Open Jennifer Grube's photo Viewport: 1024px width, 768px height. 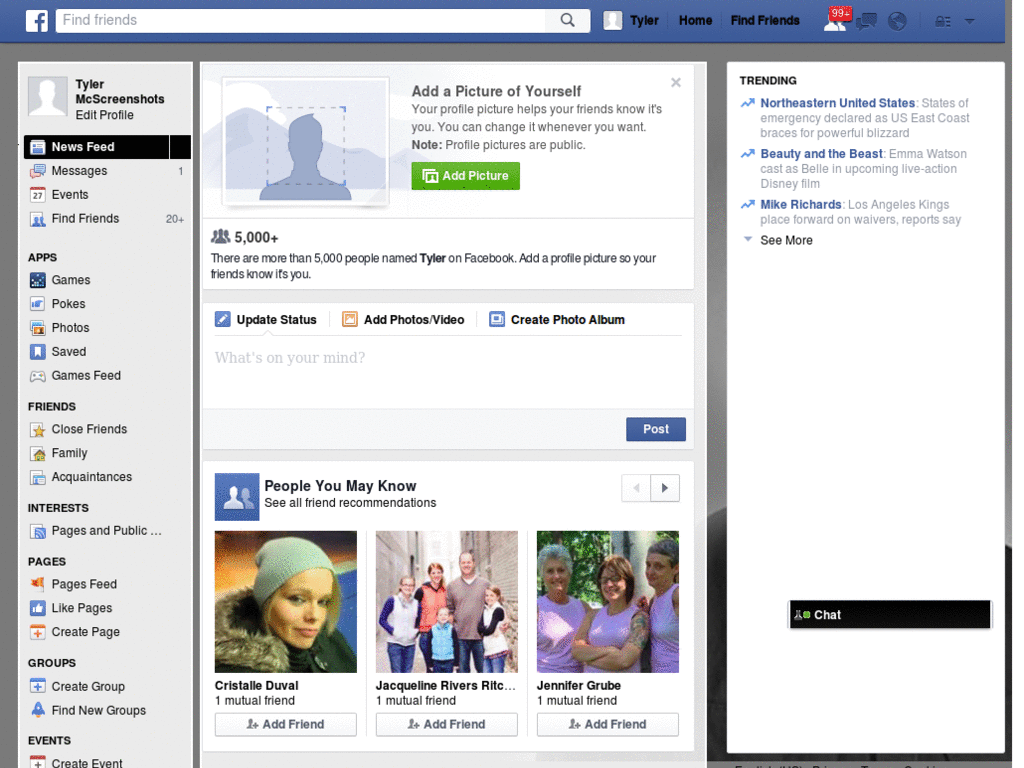(608, 602)
